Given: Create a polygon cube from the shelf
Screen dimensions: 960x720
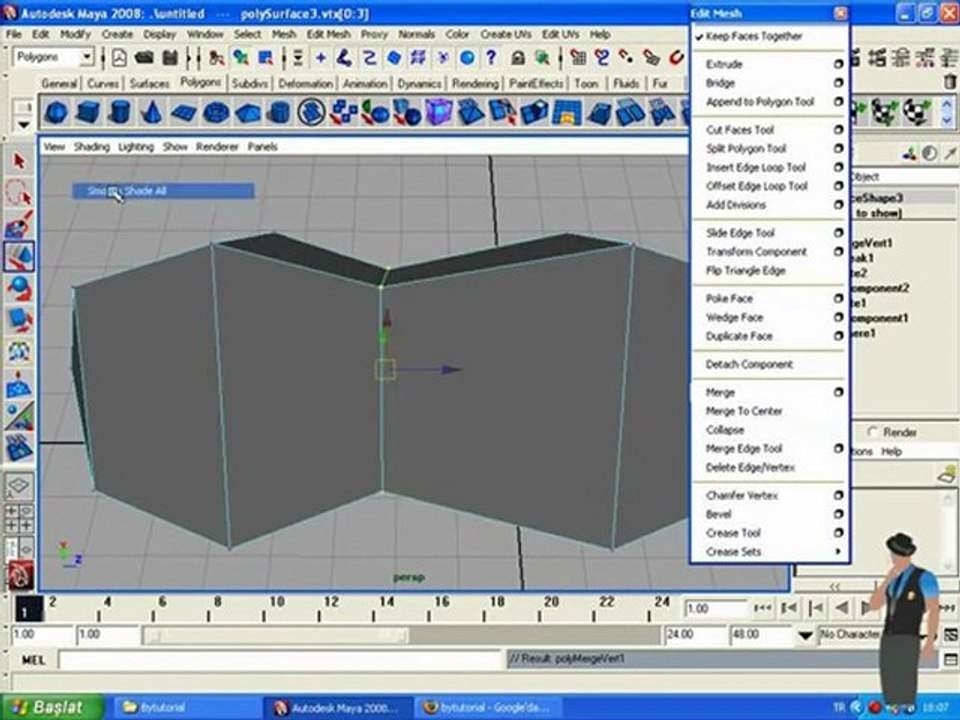Looking at the screenshot, I should pos(88,112).
